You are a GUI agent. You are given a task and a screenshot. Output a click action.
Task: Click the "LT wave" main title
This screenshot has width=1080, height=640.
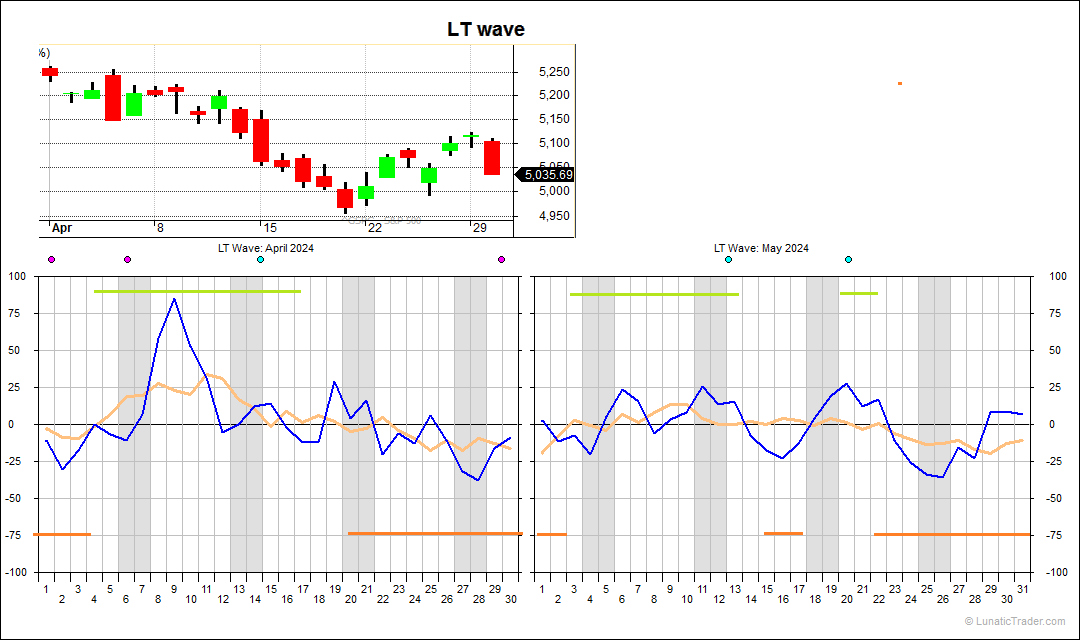(x=485, y=30)
